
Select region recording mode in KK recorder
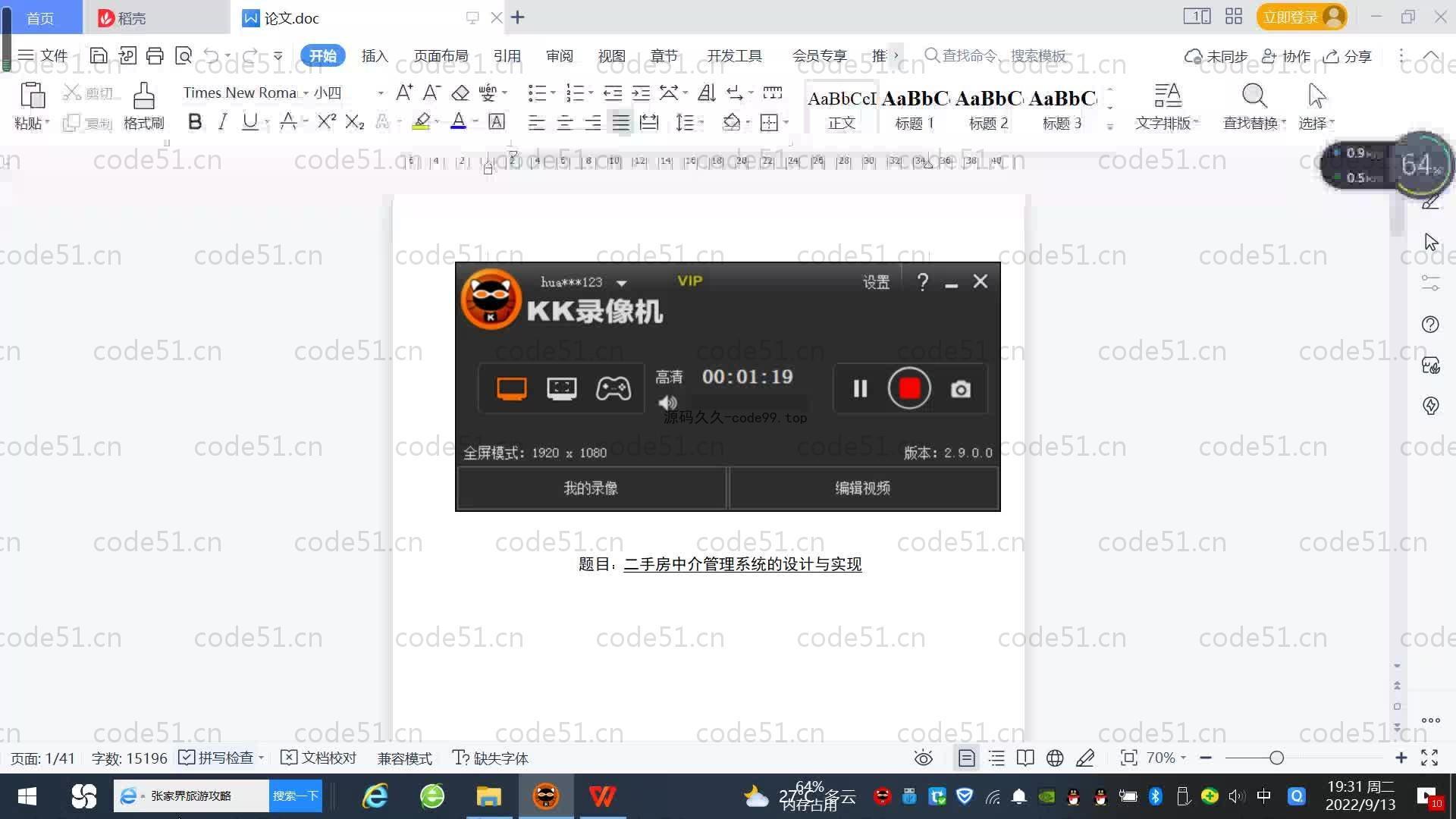[561, 389]
